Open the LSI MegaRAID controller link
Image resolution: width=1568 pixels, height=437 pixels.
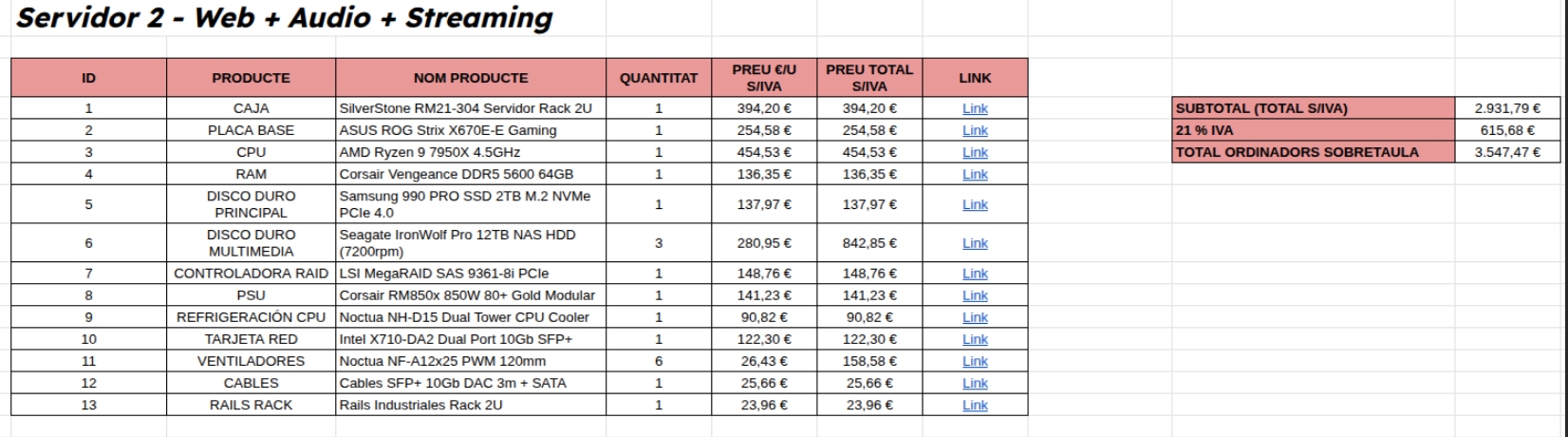click(975, 274)
